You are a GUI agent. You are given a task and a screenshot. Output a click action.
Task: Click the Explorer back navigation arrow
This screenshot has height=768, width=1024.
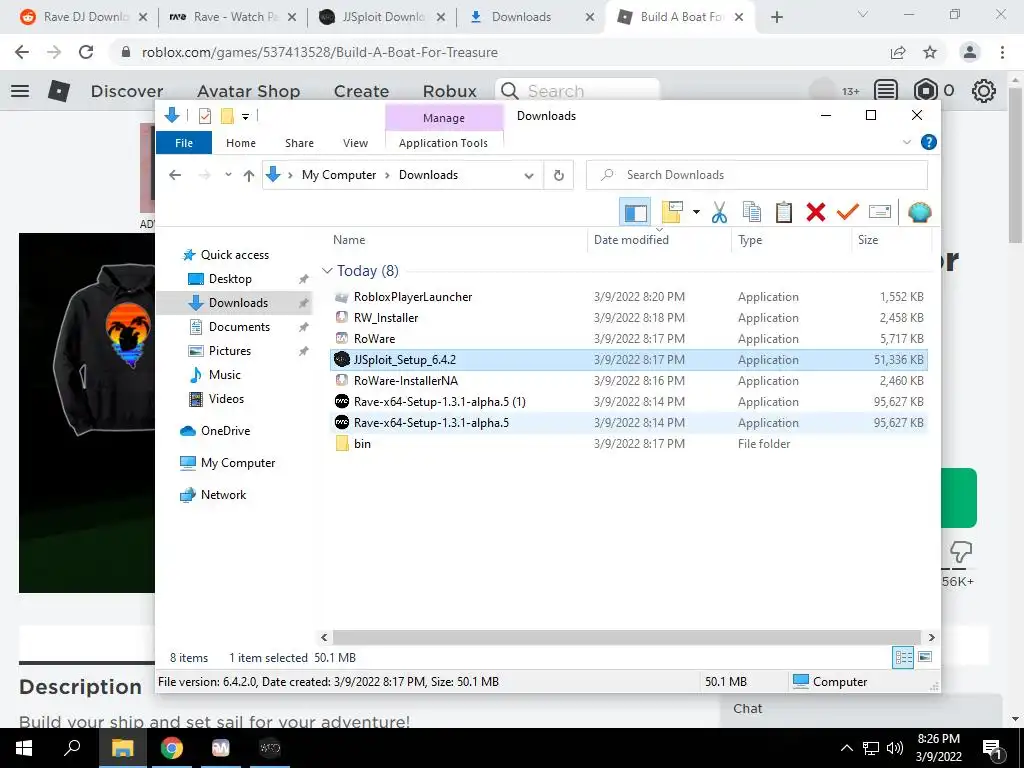[174, 175]
